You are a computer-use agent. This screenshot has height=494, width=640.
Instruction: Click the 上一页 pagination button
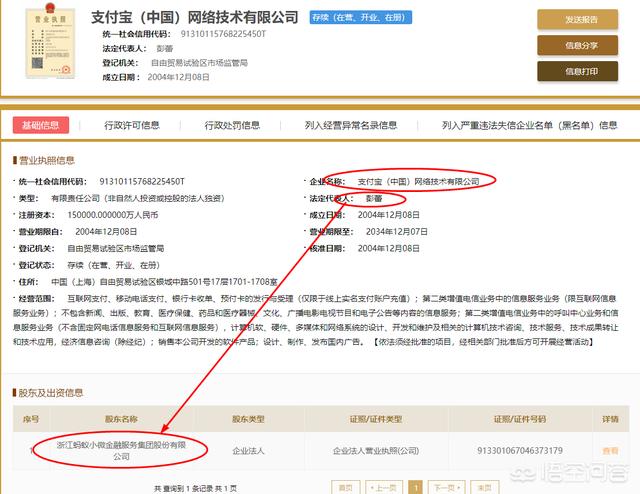(384, 487)
